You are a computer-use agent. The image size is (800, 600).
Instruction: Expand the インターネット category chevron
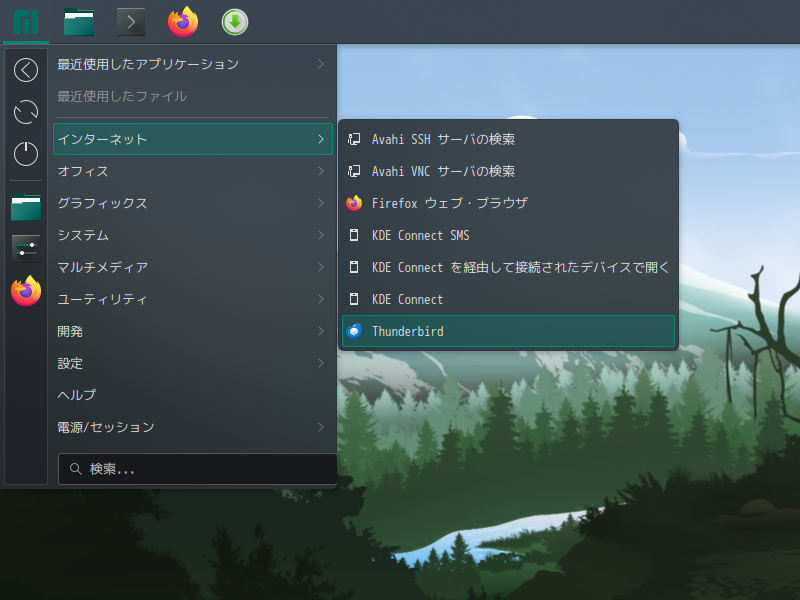pyautogui.click(x=320, y=139)
